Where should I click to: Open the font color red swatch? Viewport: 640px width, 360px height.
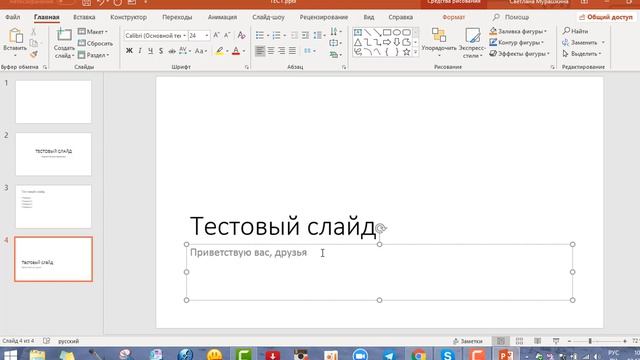pyautogui.click(x=236, y=51)
